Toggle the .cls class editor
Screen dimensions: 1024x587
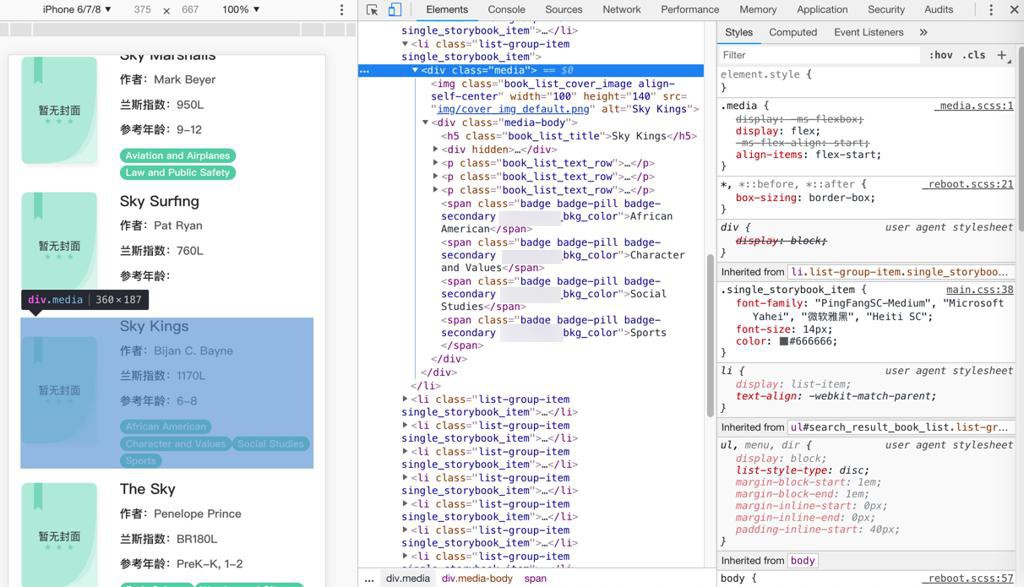974,56
